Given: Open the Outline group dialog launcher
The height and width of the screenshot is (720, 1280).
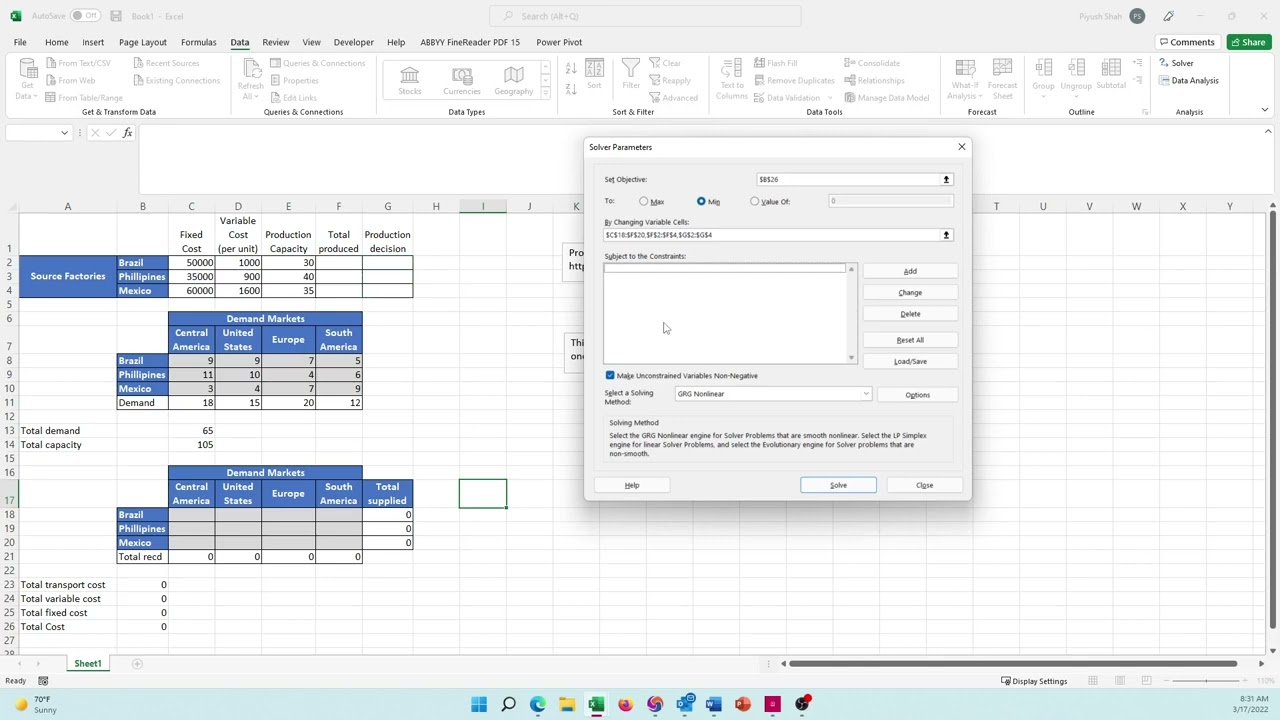Looking at the screenshot, I should point(1144,112).
